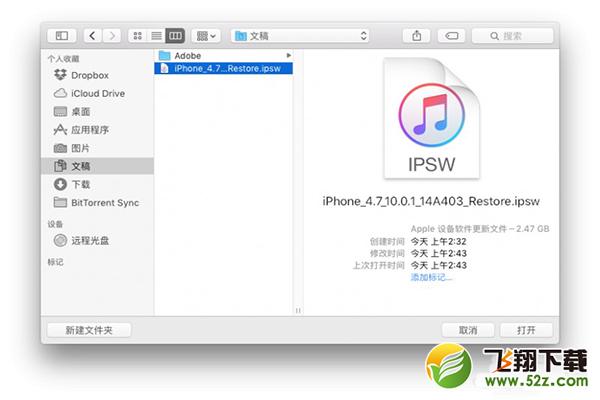Open the Adobe folder

[x=223, y=56]
